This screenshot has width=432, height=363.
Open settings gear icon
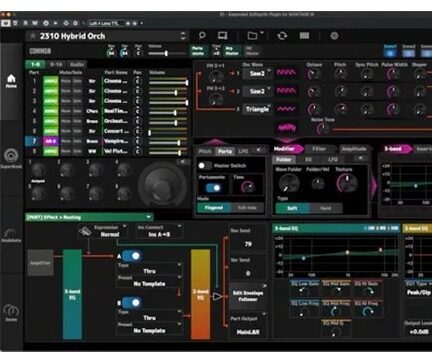pyautogui.click(x=334, y=35)
